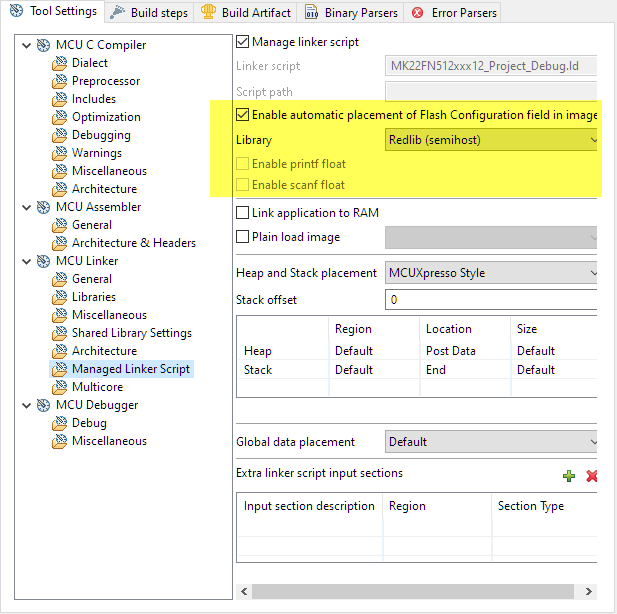
Task: Switch to the Build steps tab
Action: tap(151, 13)
